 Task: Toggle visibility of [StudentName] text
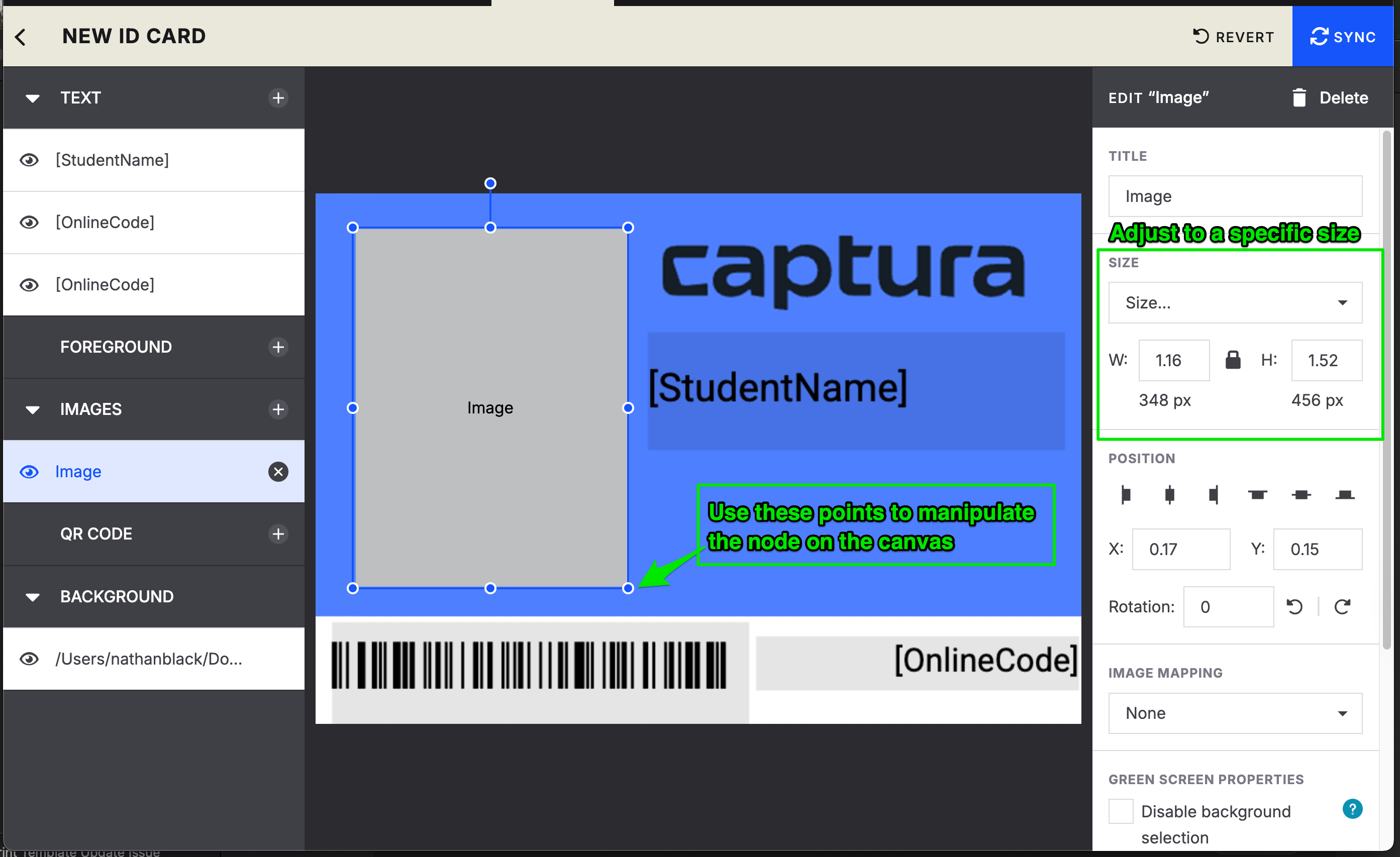coord(29,160)
